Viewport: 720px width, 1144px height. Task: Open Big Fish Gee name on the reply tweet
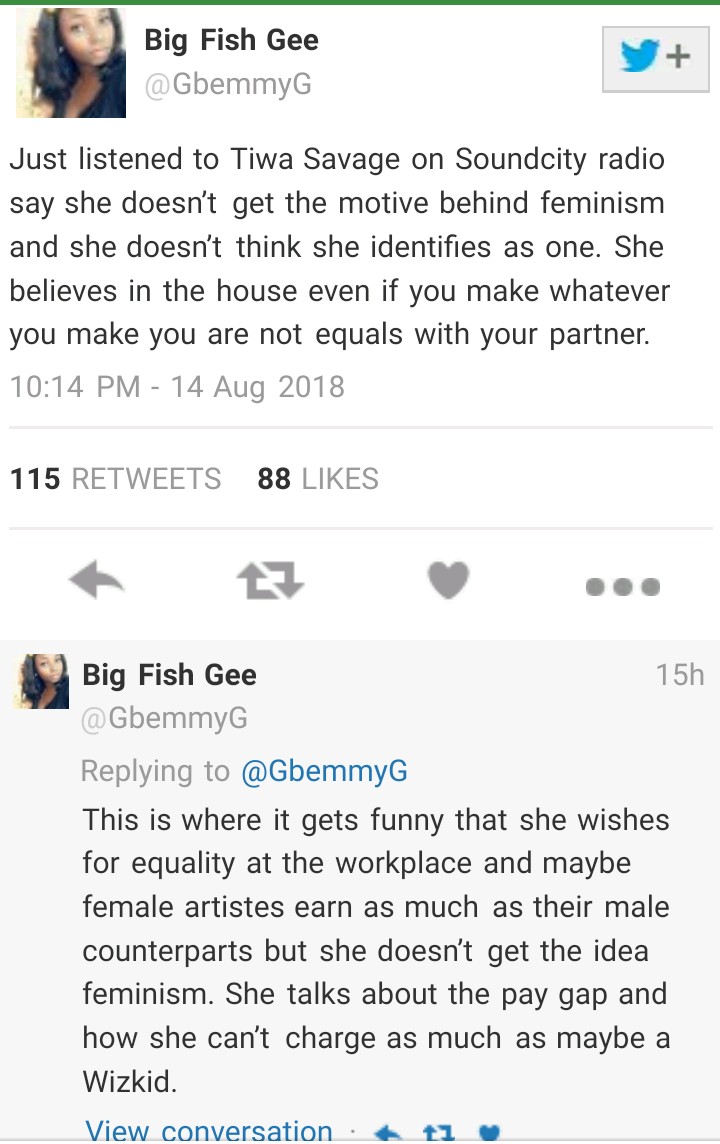(x=170, y=675)
